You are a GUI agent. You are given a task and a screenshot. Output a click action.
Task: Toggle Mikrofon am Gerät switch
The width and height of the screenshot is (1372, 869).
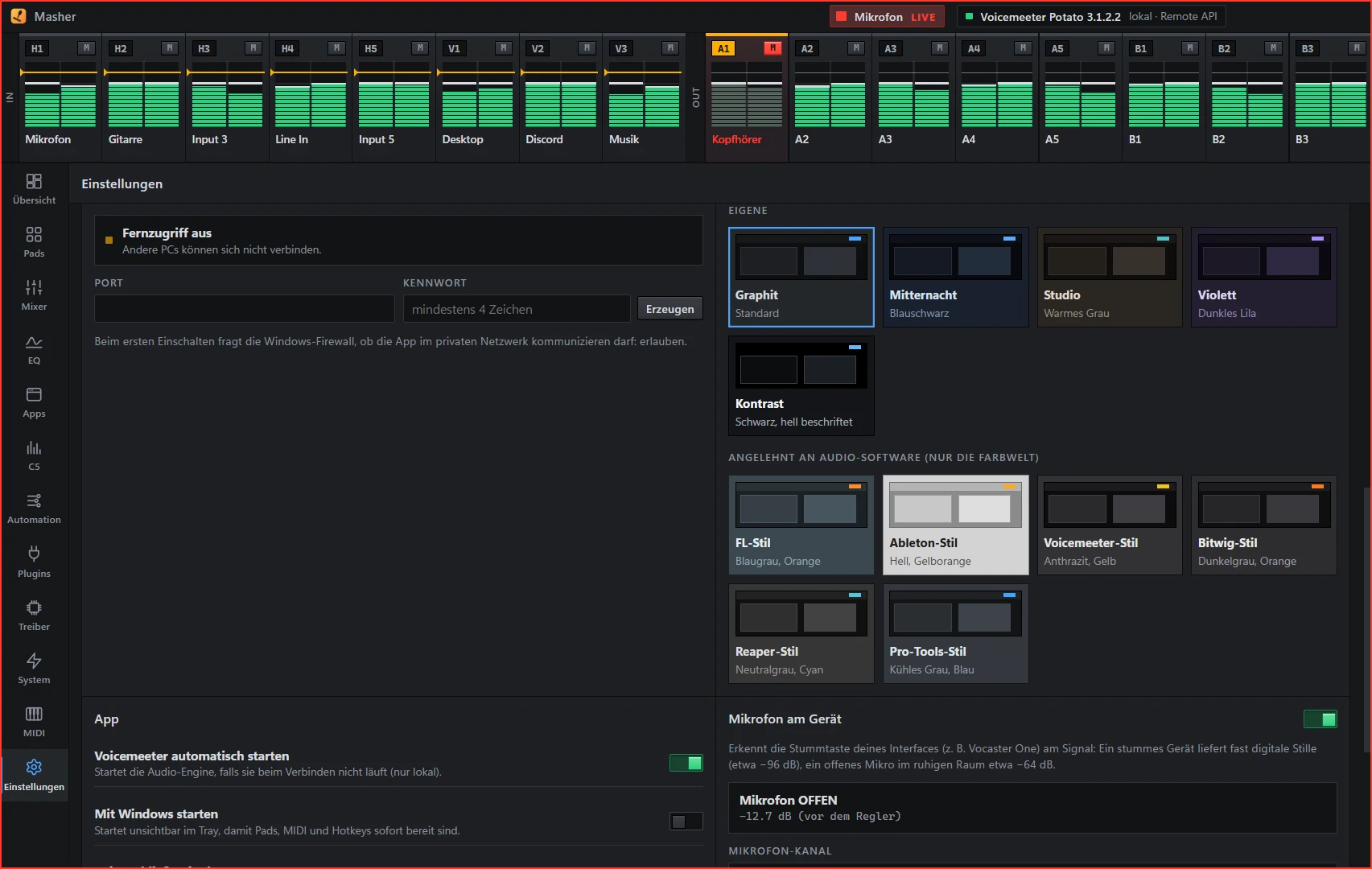coord(1320,719)
